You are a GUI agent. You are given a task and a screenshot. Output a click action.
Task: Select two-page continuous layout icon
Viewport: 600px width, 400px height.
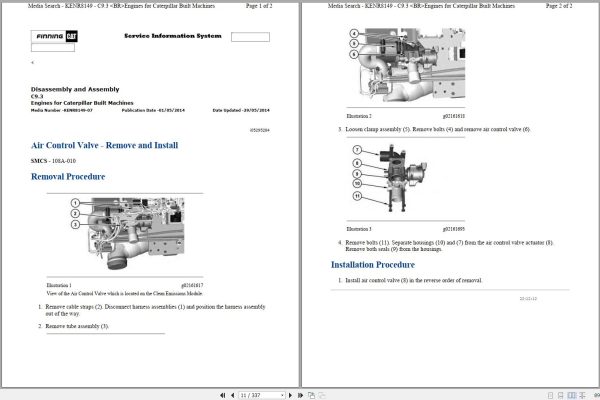[582, 395]
